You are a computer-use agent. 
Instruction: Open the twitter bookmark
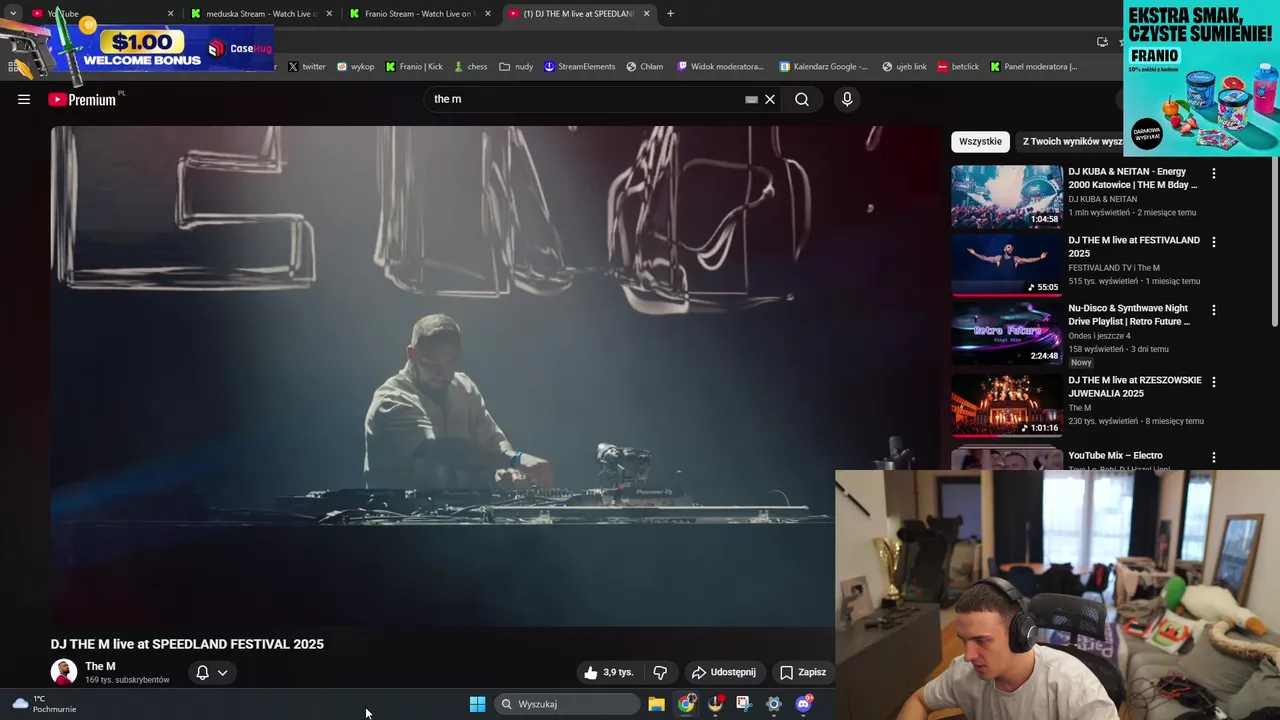[x=307, y=67]
